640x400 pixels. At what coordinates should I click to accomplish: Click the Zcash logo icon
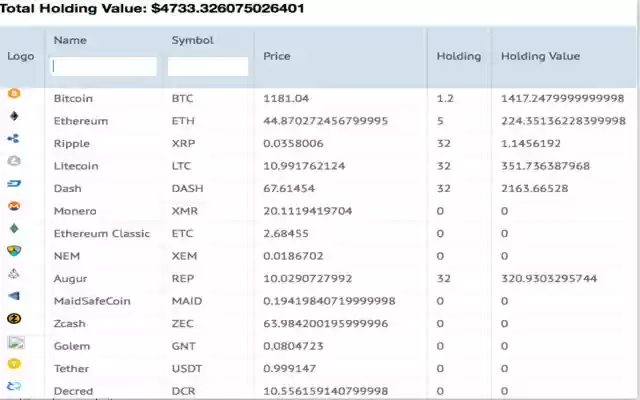[14, 318]
